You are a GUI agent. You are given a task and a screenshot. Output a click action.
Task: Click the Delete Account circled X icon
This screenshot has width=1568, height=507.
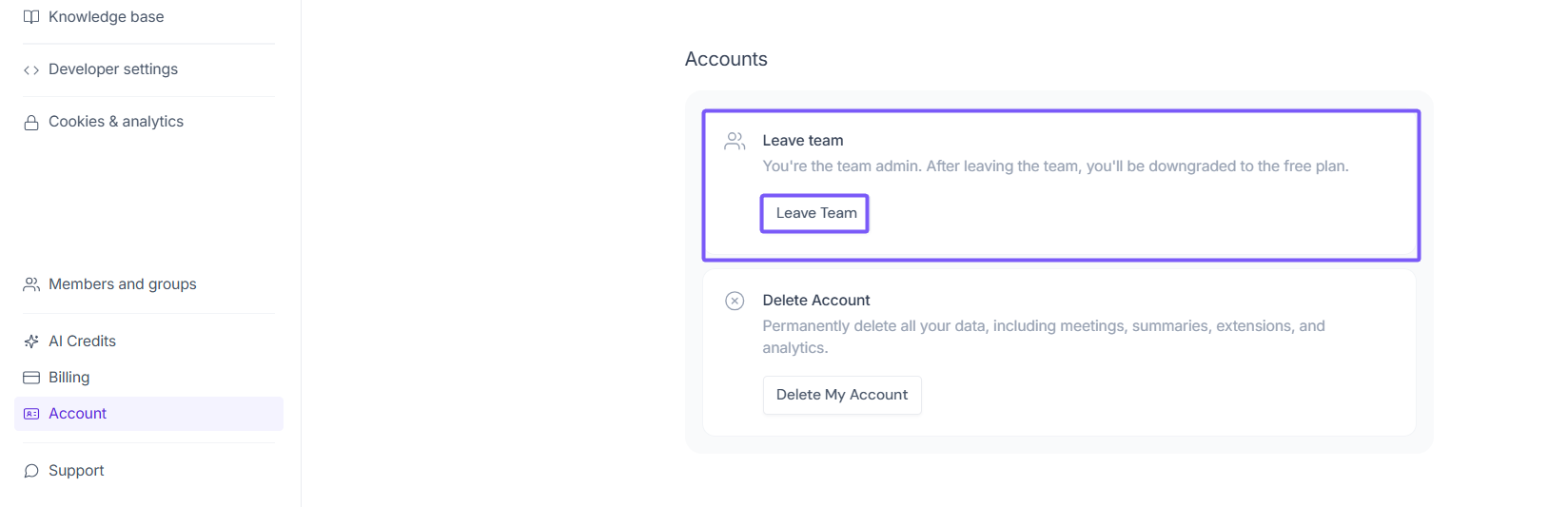735,302
